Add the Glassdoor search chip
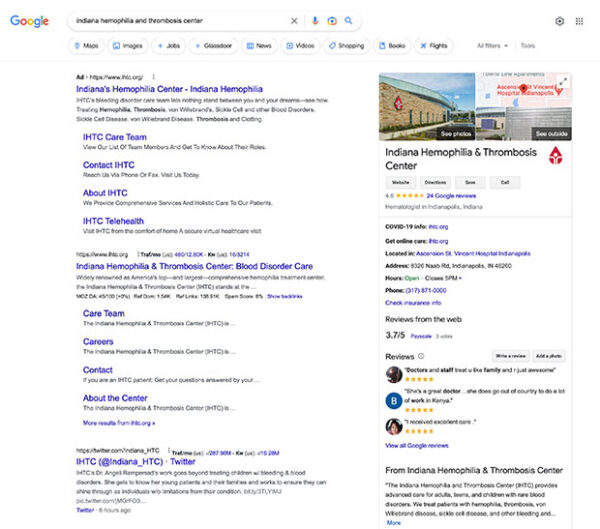 tap(214, 46)
